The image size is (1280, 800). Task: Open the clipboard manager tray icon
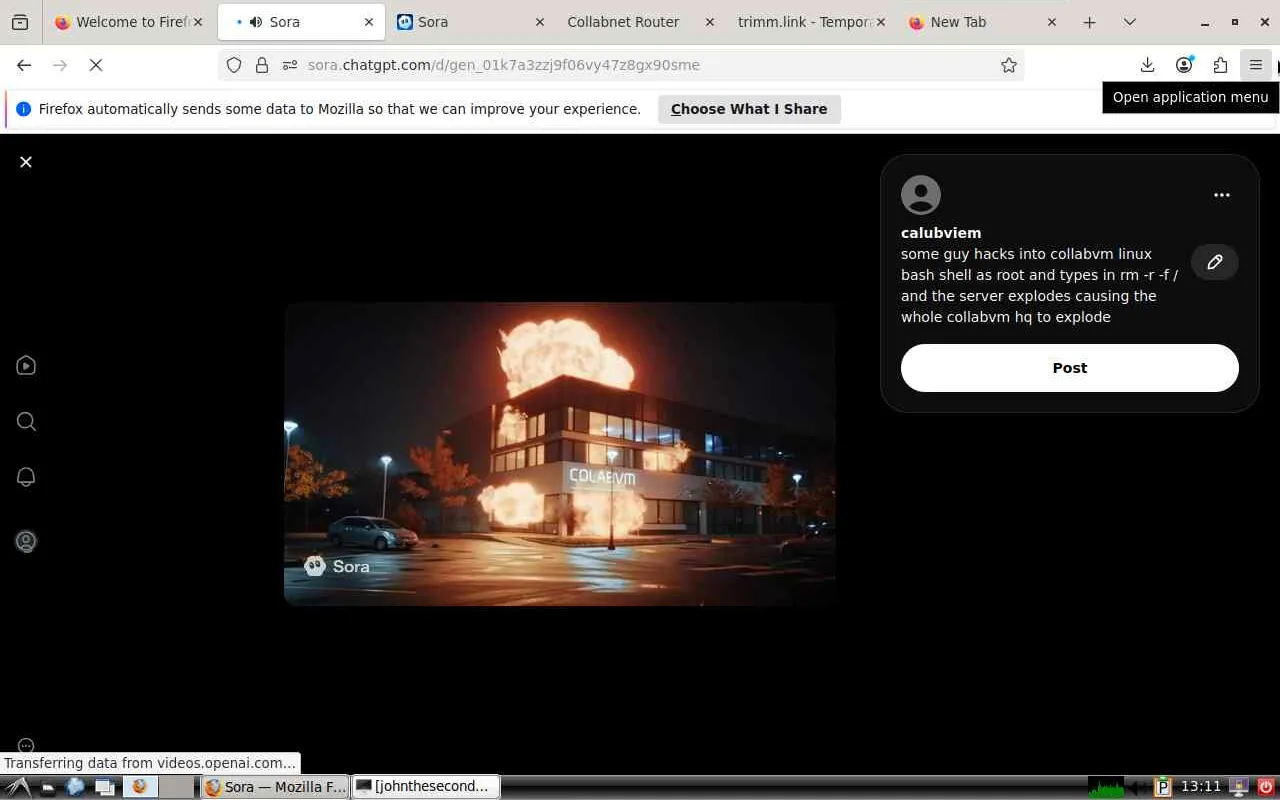click(1163, 787)
